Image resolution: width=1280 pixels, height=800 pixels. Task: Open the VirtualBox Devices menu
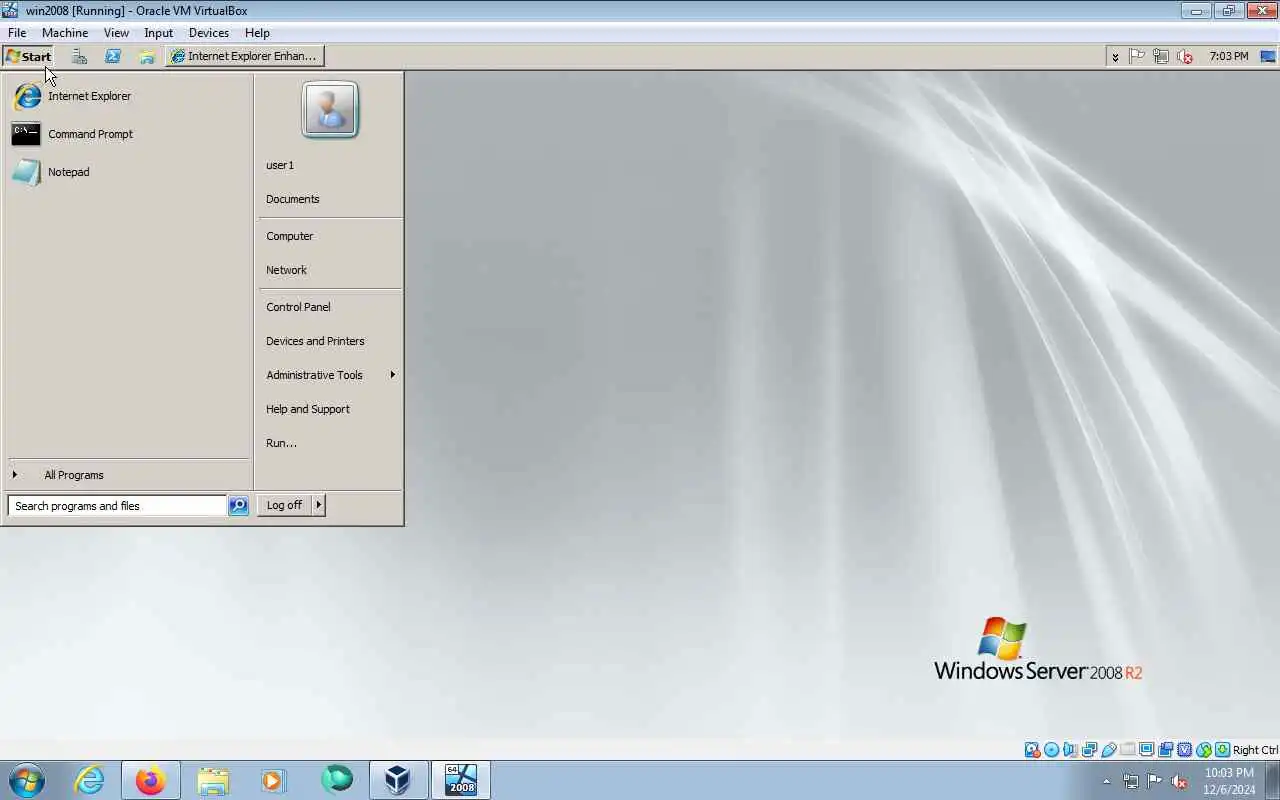[209, 33]
